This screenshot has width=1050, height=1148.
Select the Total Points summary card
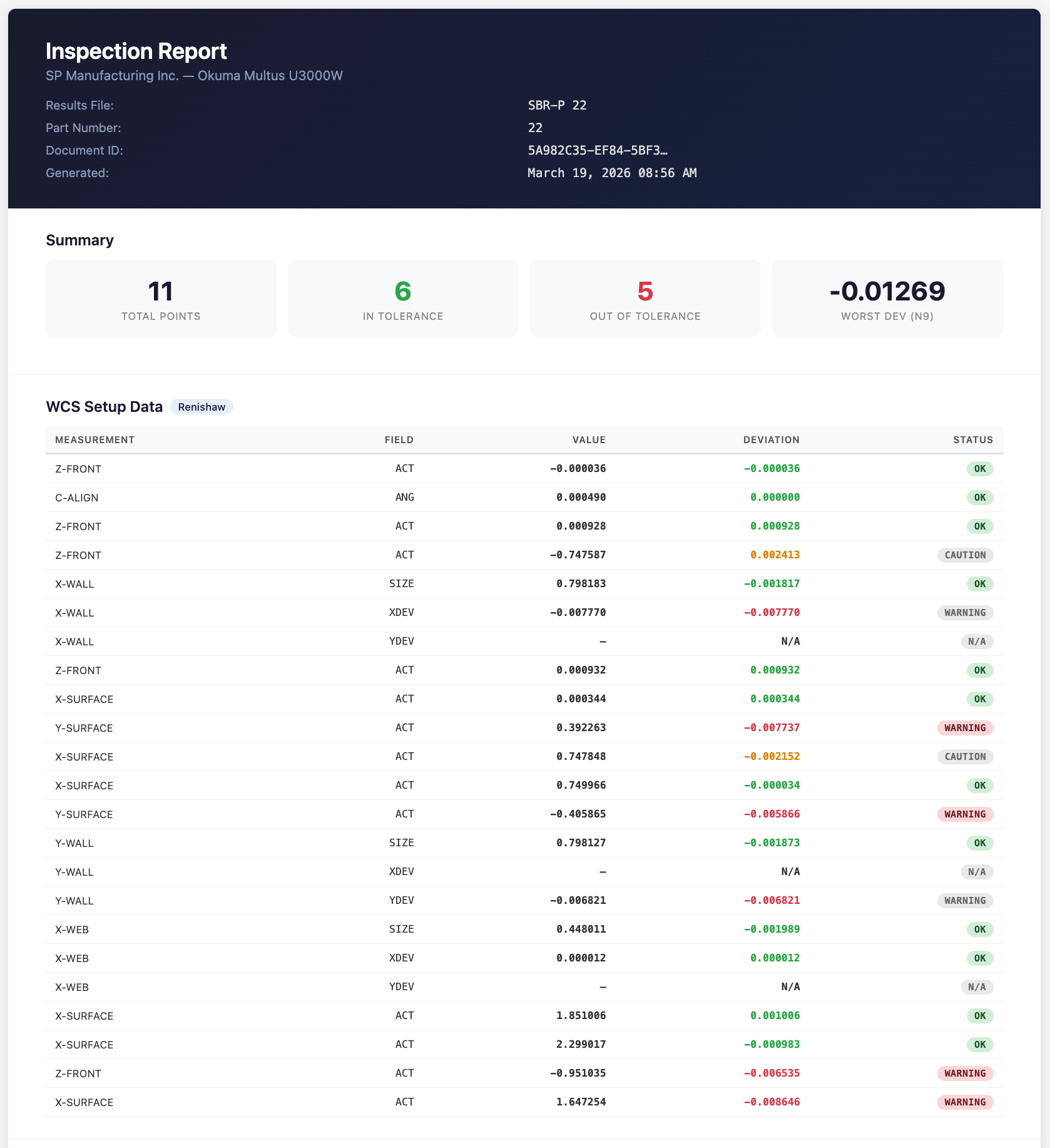[x=161, y=299]
